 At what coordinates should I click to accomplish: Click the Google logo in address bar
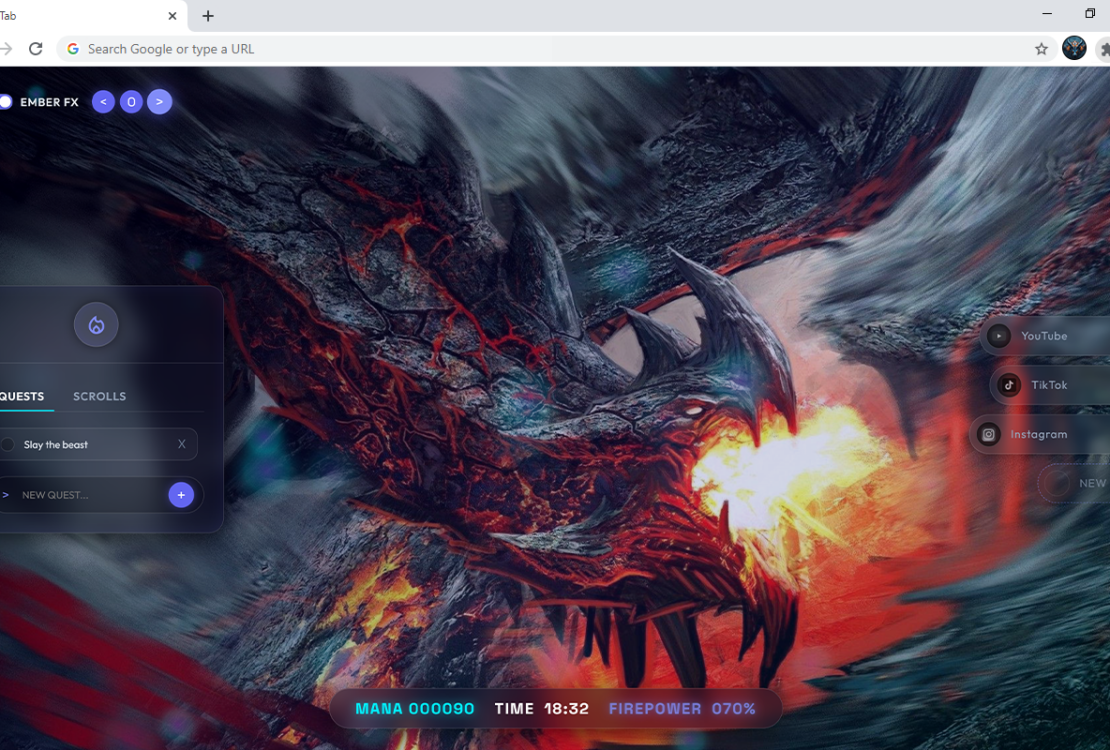73,49
